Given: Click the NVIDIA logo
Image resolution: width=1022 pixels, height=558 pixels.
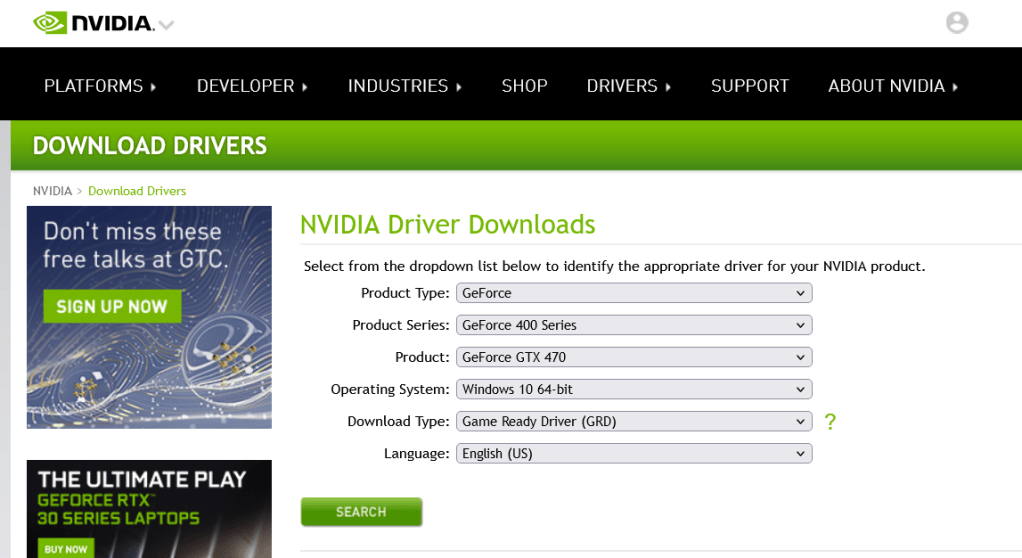Looking at the screenshot, I should [x=93, y=23].
